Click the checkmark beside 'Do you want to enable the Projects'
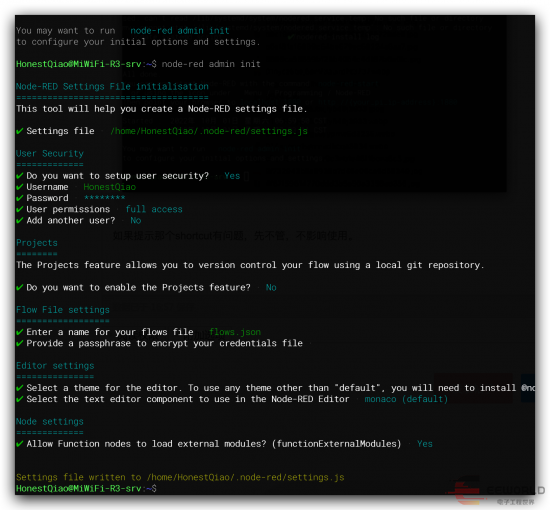 pyautogui.click(x=20, y=288)
